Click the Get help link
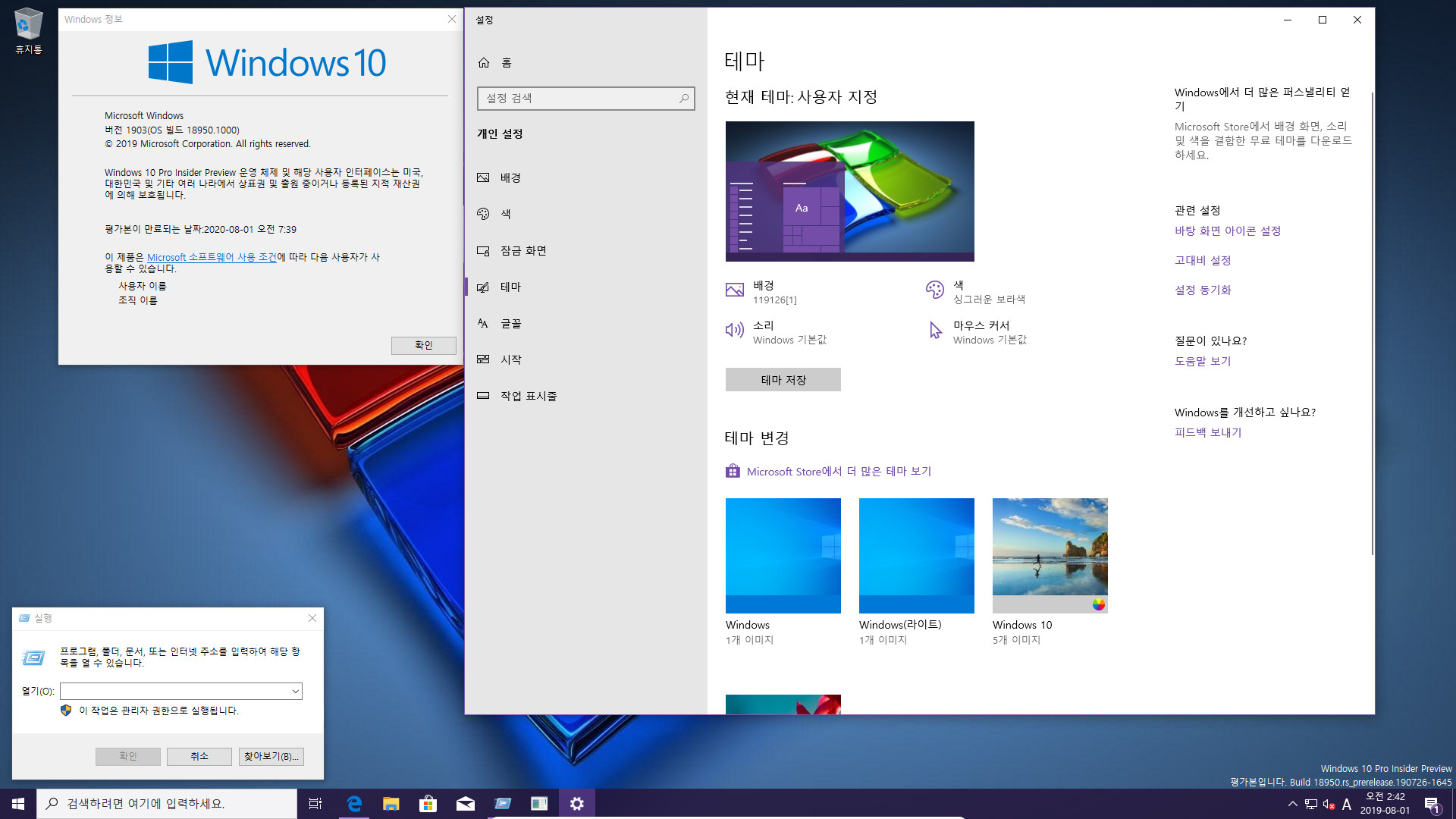Image resolution: width=1456 pixels, height=819 pixels. [1202, 361]
